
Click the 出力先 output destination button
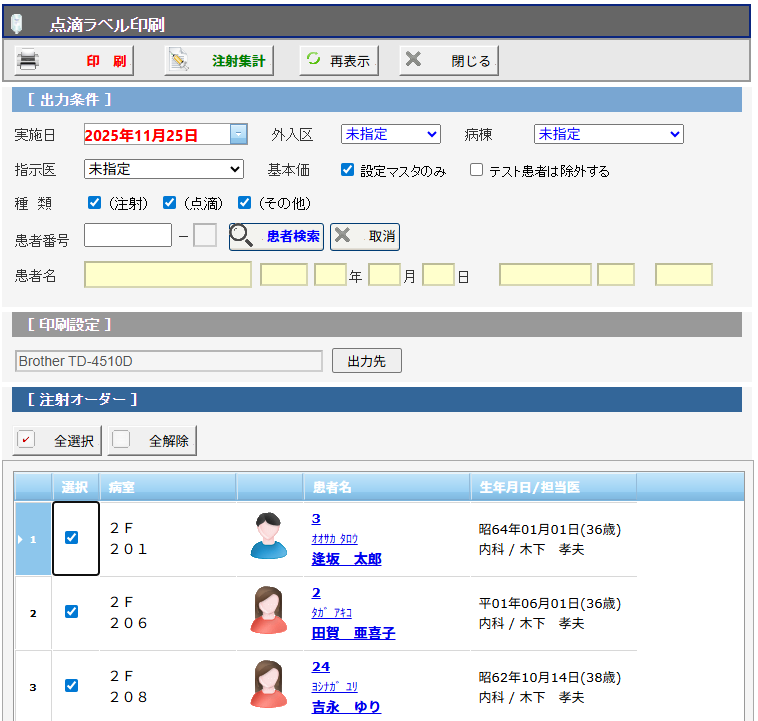(366, 361)
